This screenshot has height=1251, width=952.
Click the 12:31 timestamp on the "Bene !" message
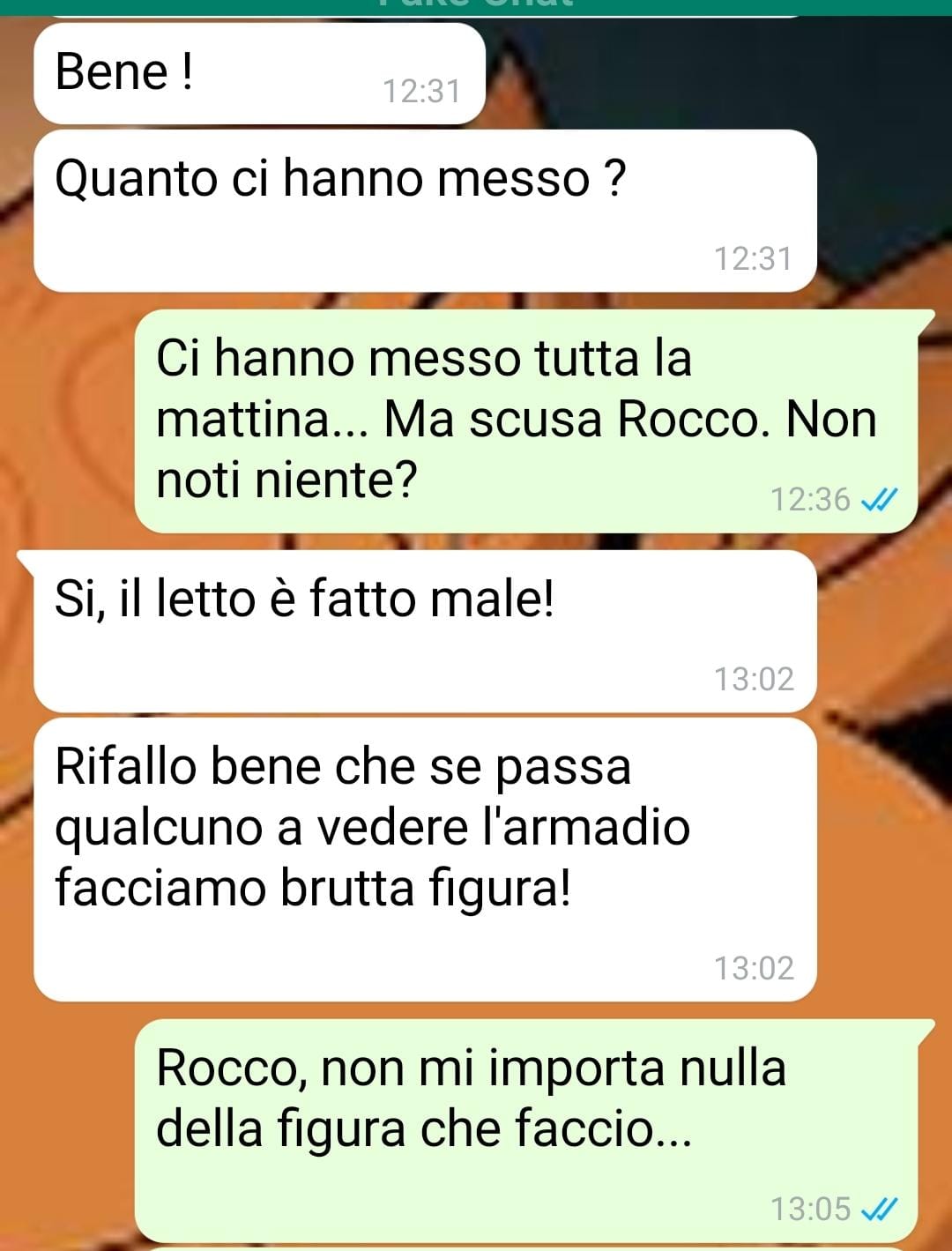[421, 91]
